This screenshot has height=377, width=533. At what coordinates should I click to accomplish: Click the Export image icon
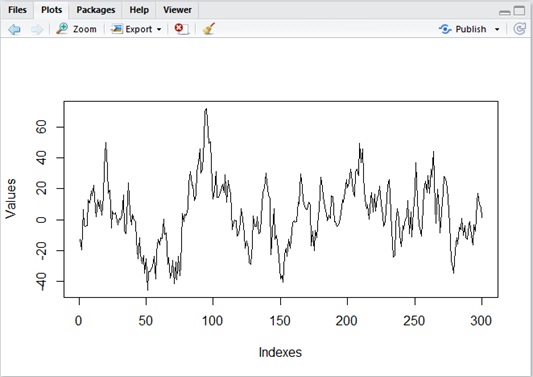[117, 29]
